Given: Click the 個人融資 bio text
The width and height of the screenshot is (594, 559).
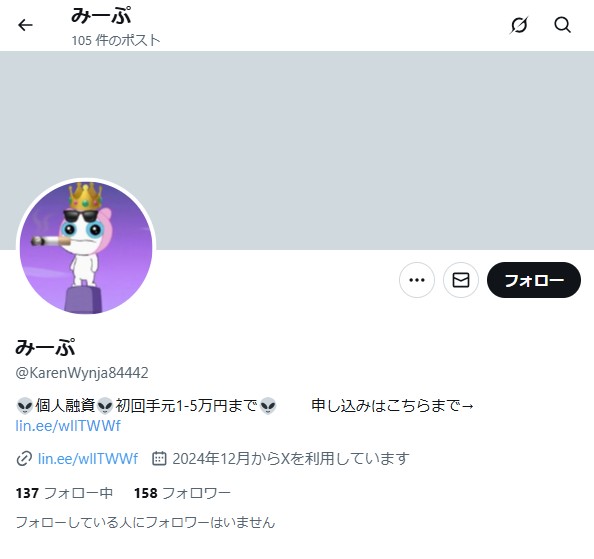Looking at the screenshot, I should pos(65,406).
